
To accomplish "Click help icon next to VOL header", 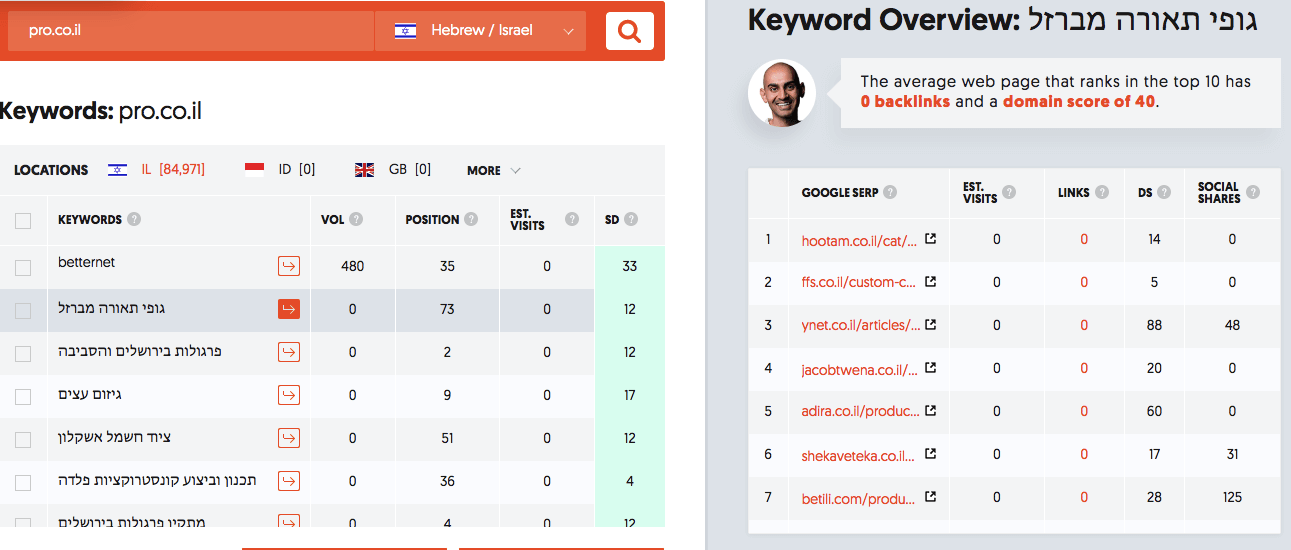I will coord(356,219).
